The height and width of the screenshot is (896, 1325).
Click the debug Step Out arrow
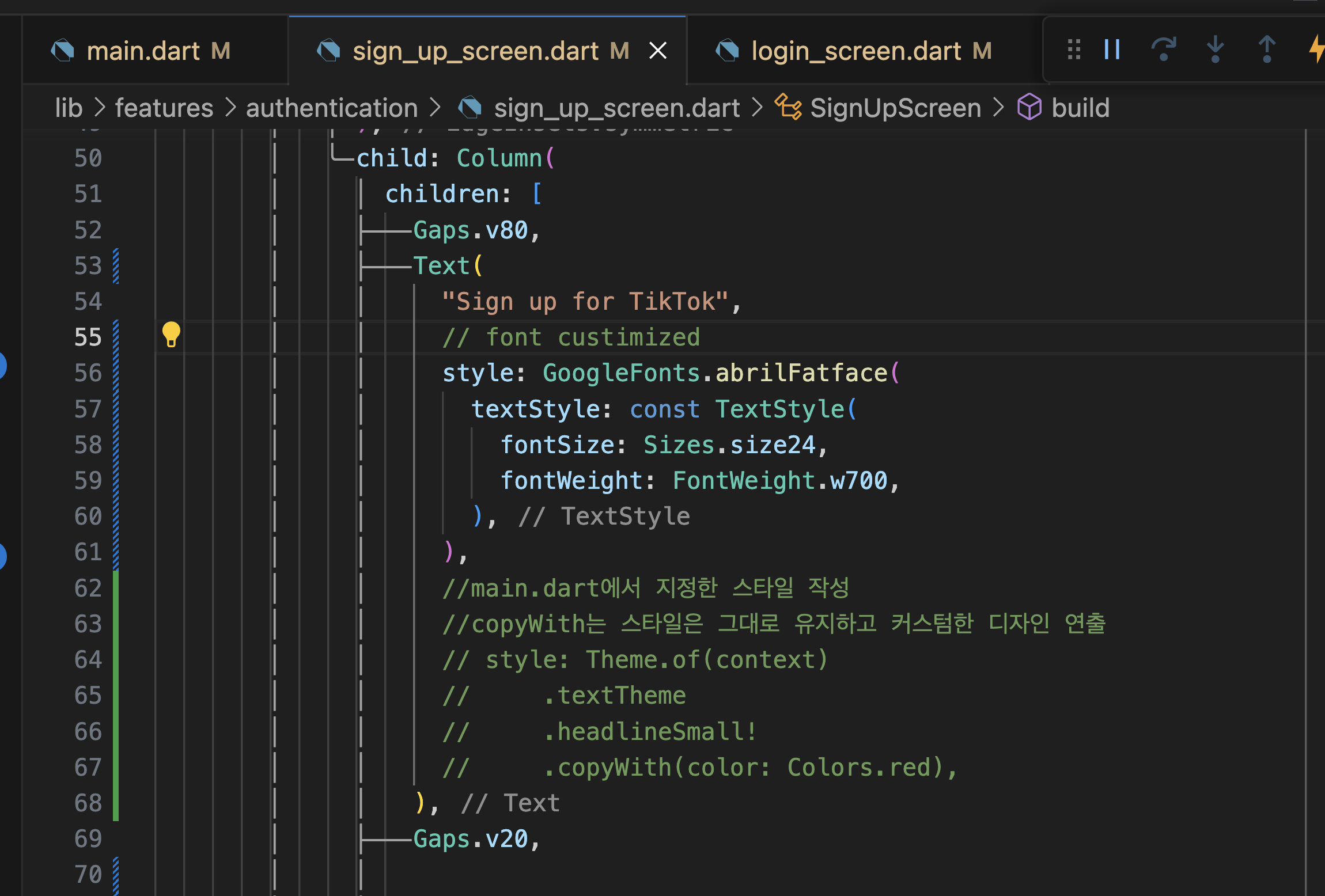(x=1266, y=50)
